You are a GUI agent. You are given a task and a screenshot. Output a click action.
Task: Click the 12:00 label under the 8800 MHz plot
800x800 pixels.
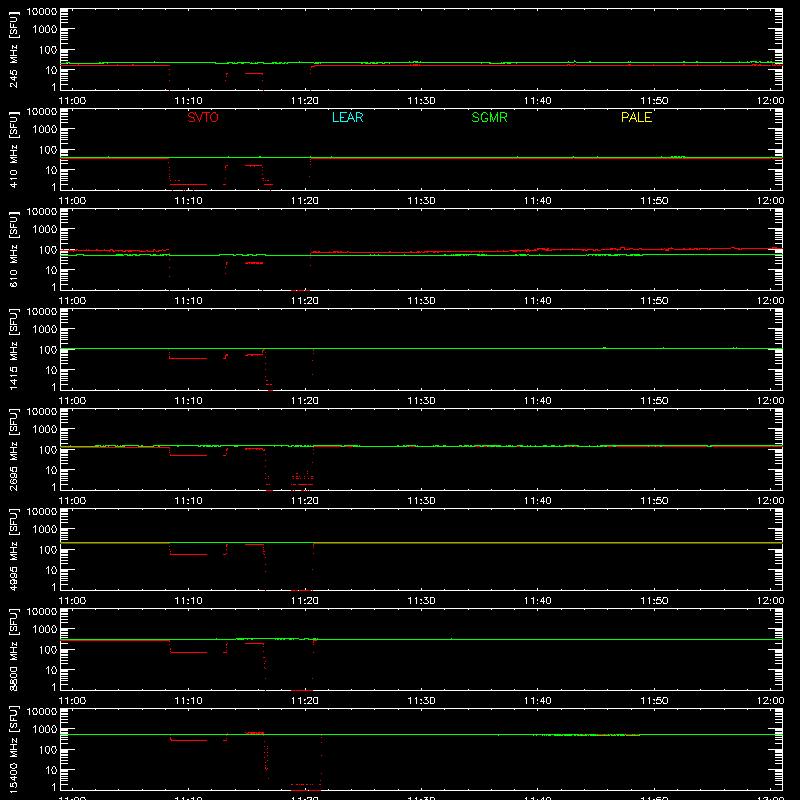click(770, 701)
